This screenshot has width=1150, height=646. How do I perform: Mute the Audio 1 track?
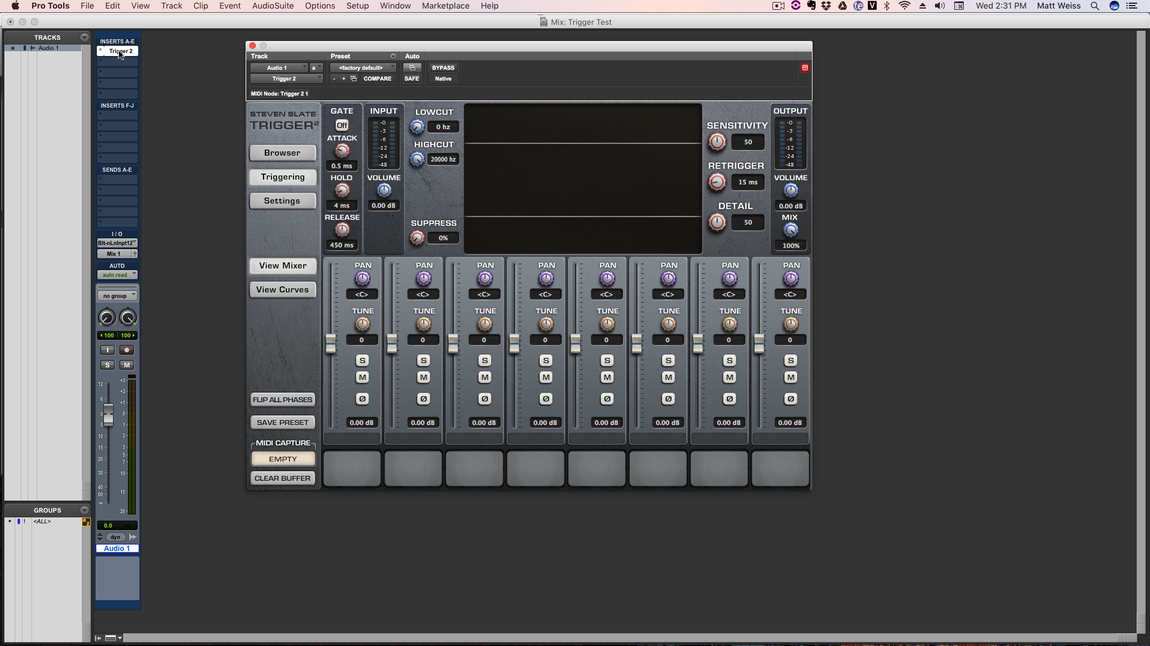point(127,364)
